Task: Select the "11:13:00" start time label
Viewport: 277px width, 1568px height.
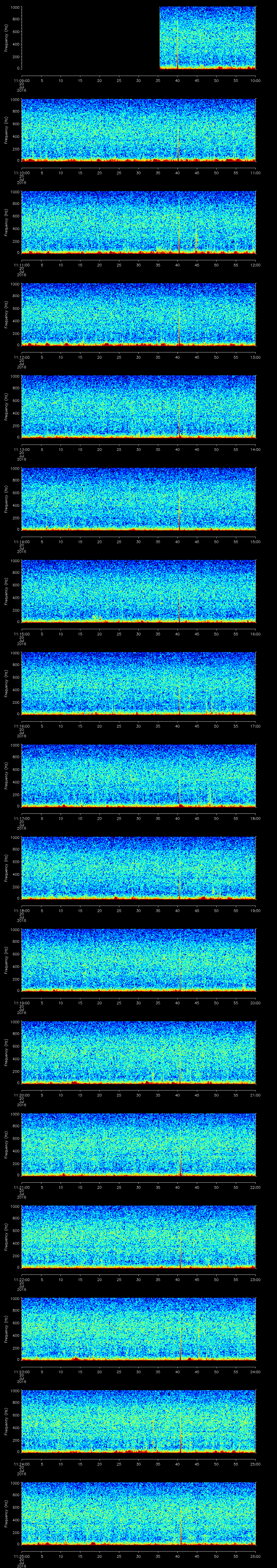Action: pos(22,449)
